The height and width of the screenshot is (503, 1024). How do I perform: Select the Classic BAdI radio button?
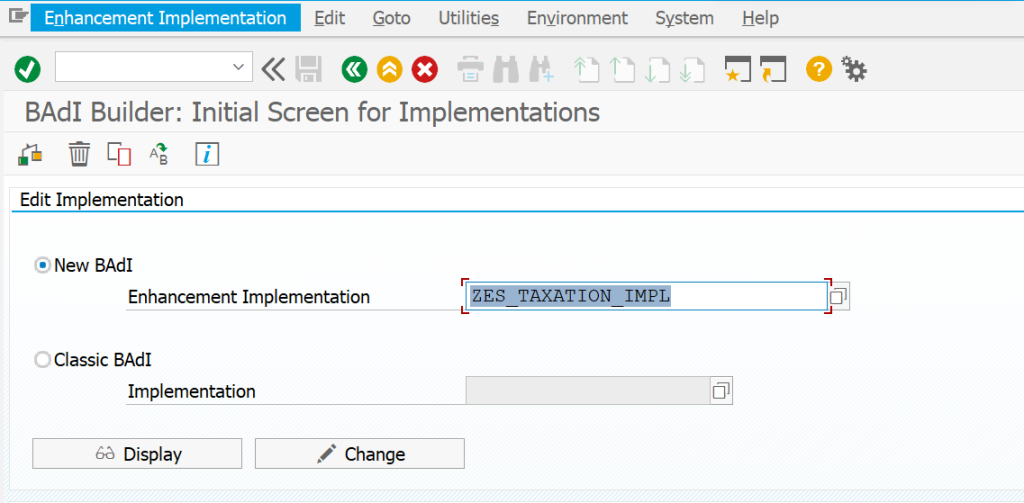click(43, 359)
